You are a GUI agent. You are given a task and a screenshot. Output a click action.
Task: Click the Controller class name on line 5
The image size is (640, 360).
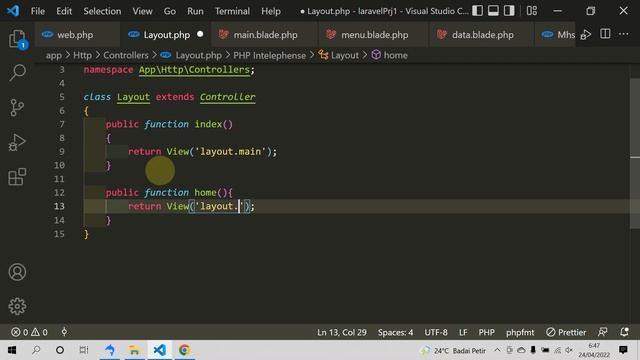[227, 97]
